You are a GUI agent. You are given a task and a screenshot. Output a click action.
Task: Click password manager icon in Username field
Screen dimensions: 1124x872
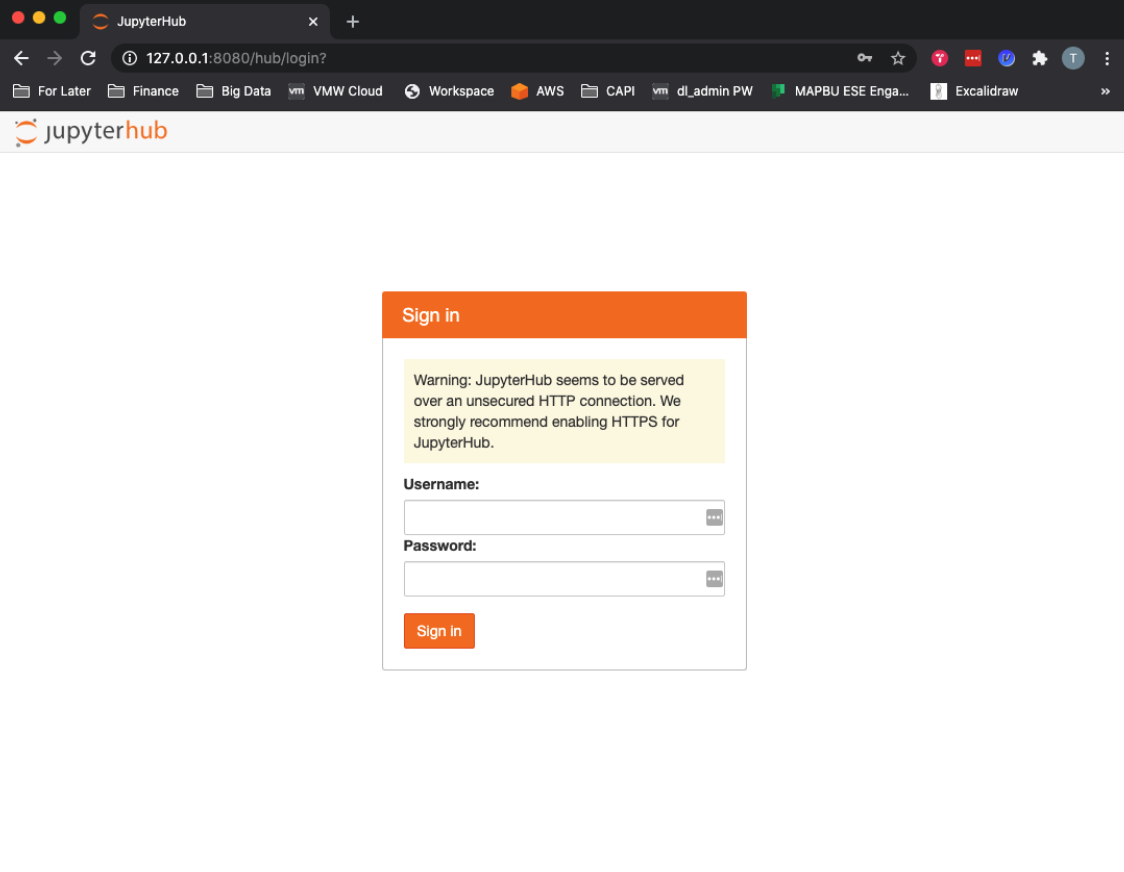coord(714,517)
